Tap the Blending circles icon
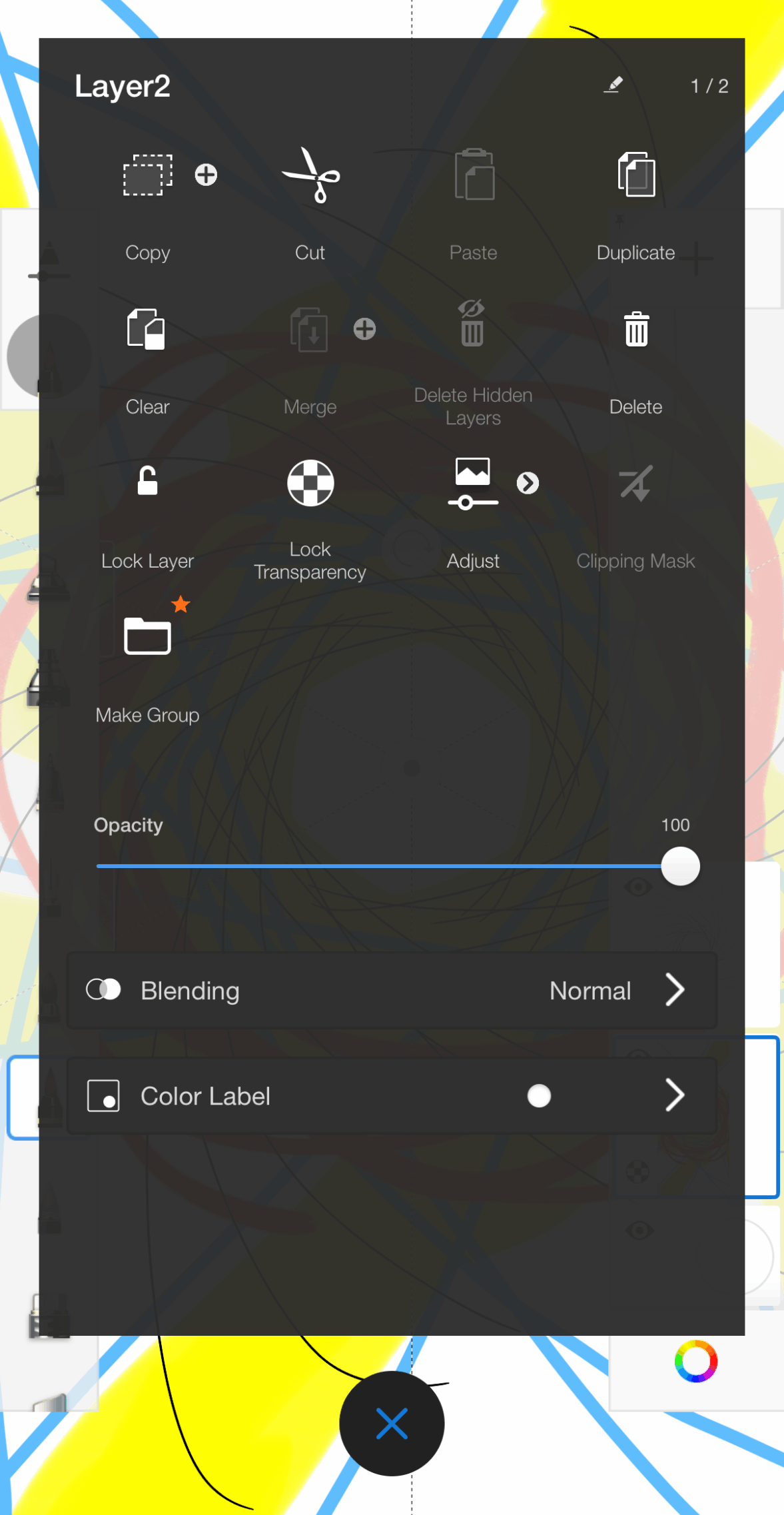 [x=103, y=989]
